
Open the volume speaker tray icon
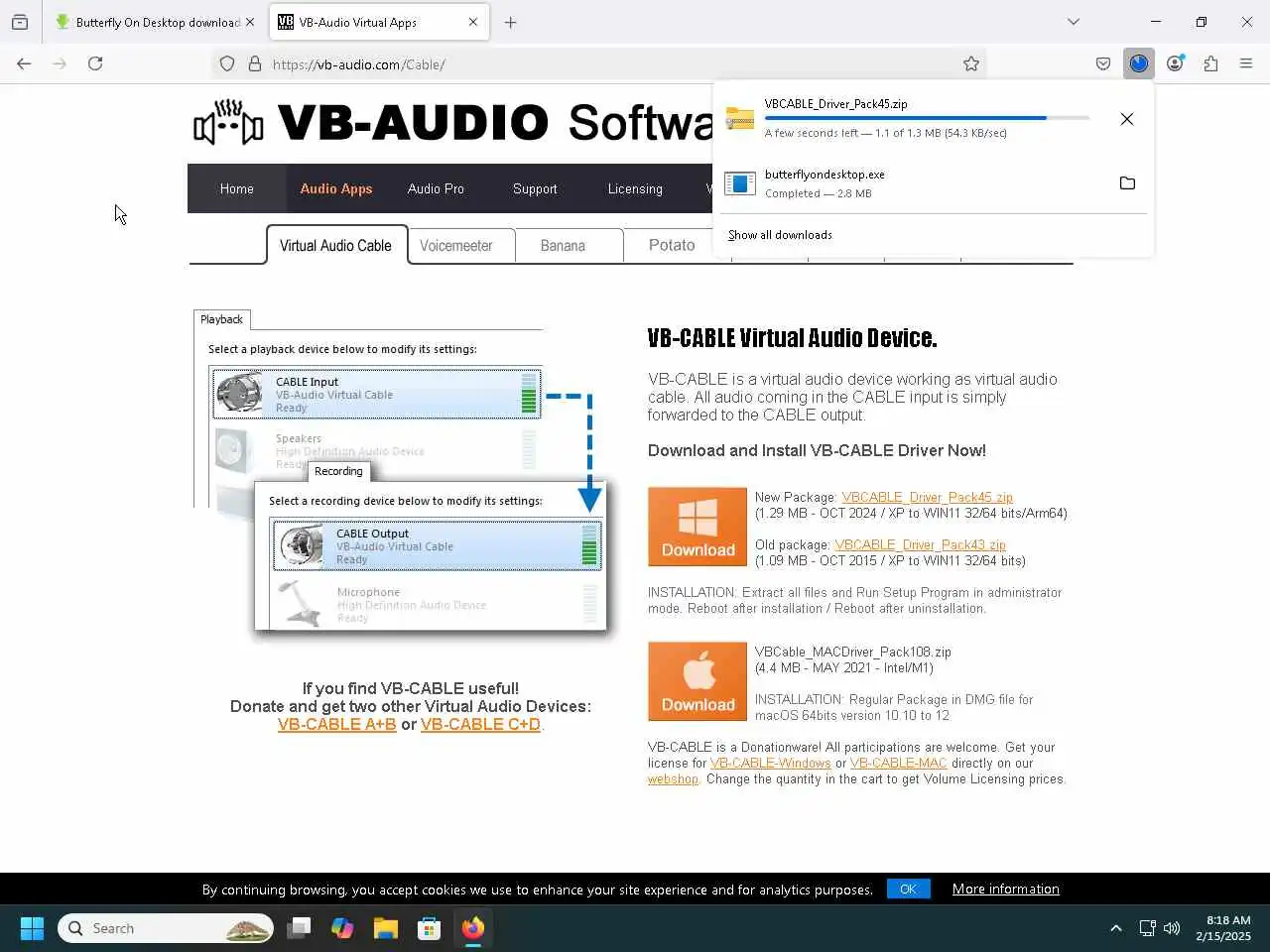1172,928
